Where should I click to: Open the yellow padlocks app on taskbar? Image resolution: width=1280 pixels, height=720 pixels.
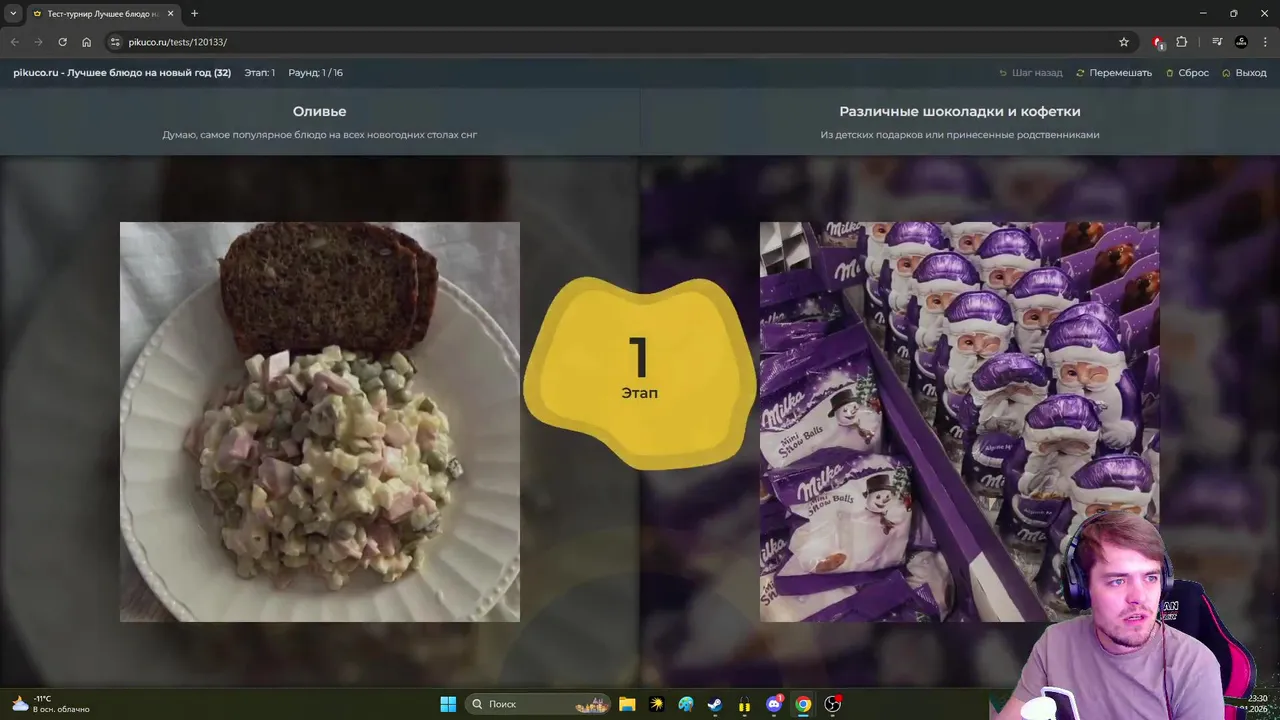point(744,704)
